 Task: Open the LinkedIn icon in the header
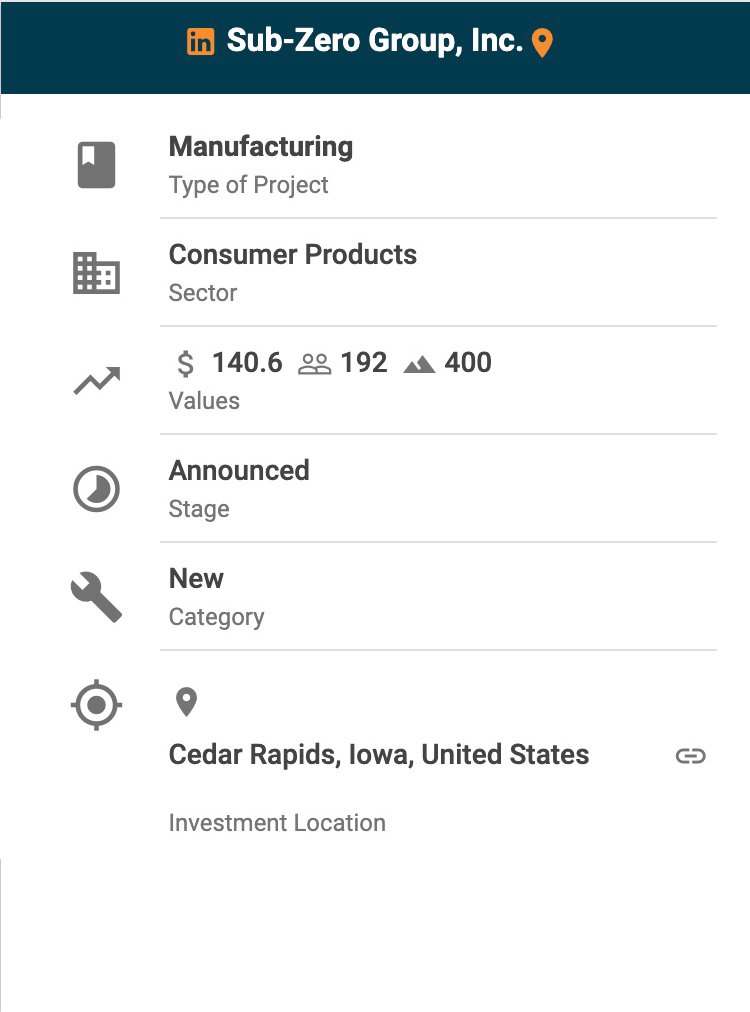(x=201, y=42)
